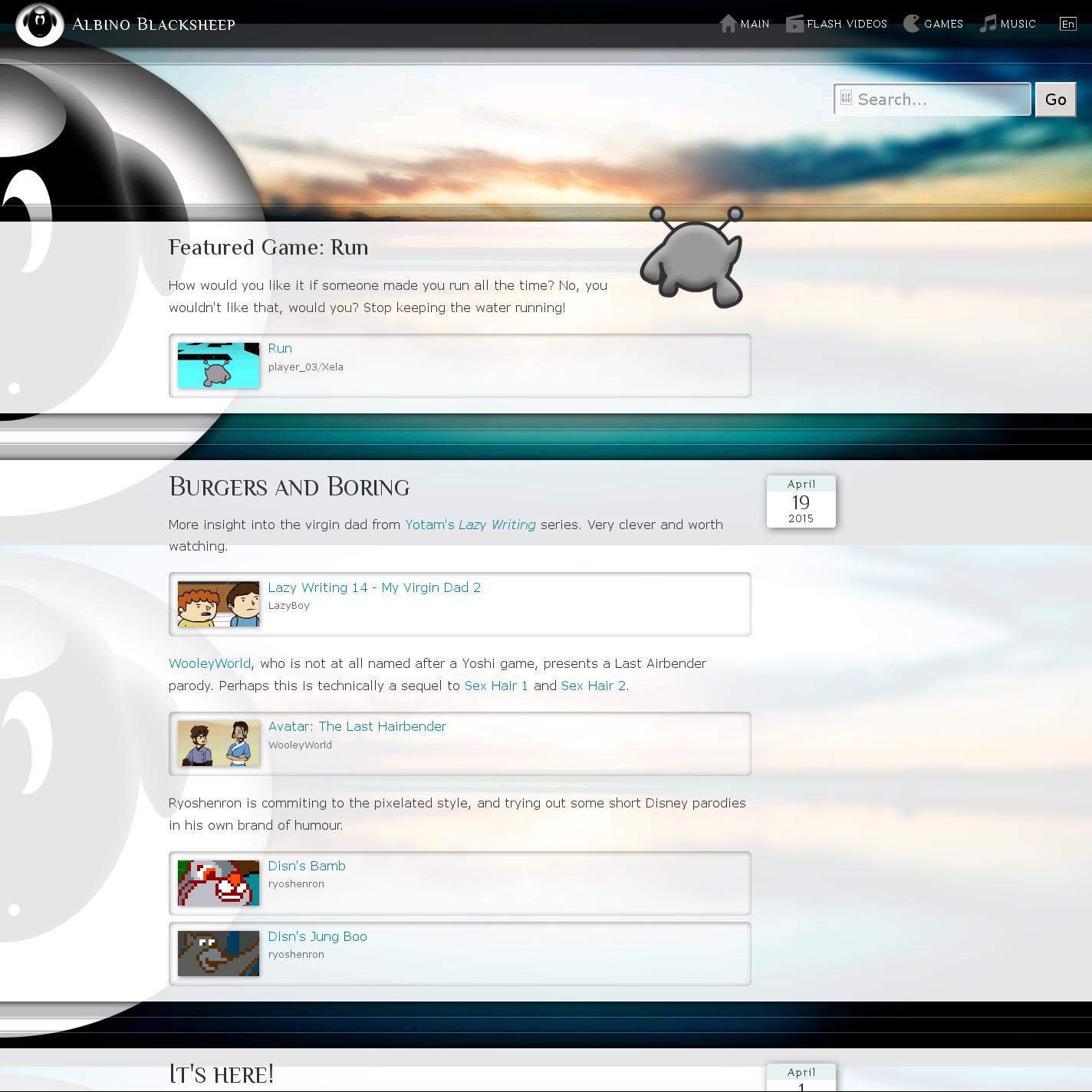Click the Avatar: The Last Hairbender thumbnail
1092x1092 pixels.
click(x=219, y=743)
